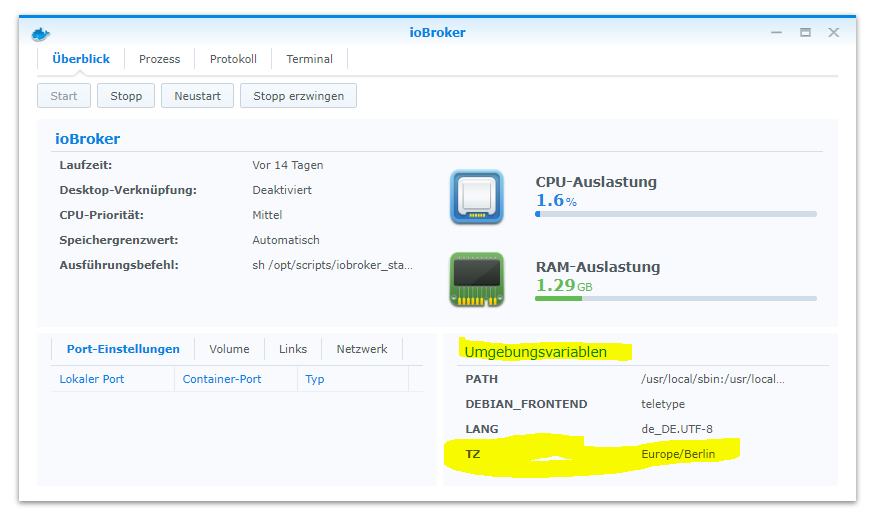Click the Neustart button
Viewport: 878px width, 521px height.
point(197,96)
